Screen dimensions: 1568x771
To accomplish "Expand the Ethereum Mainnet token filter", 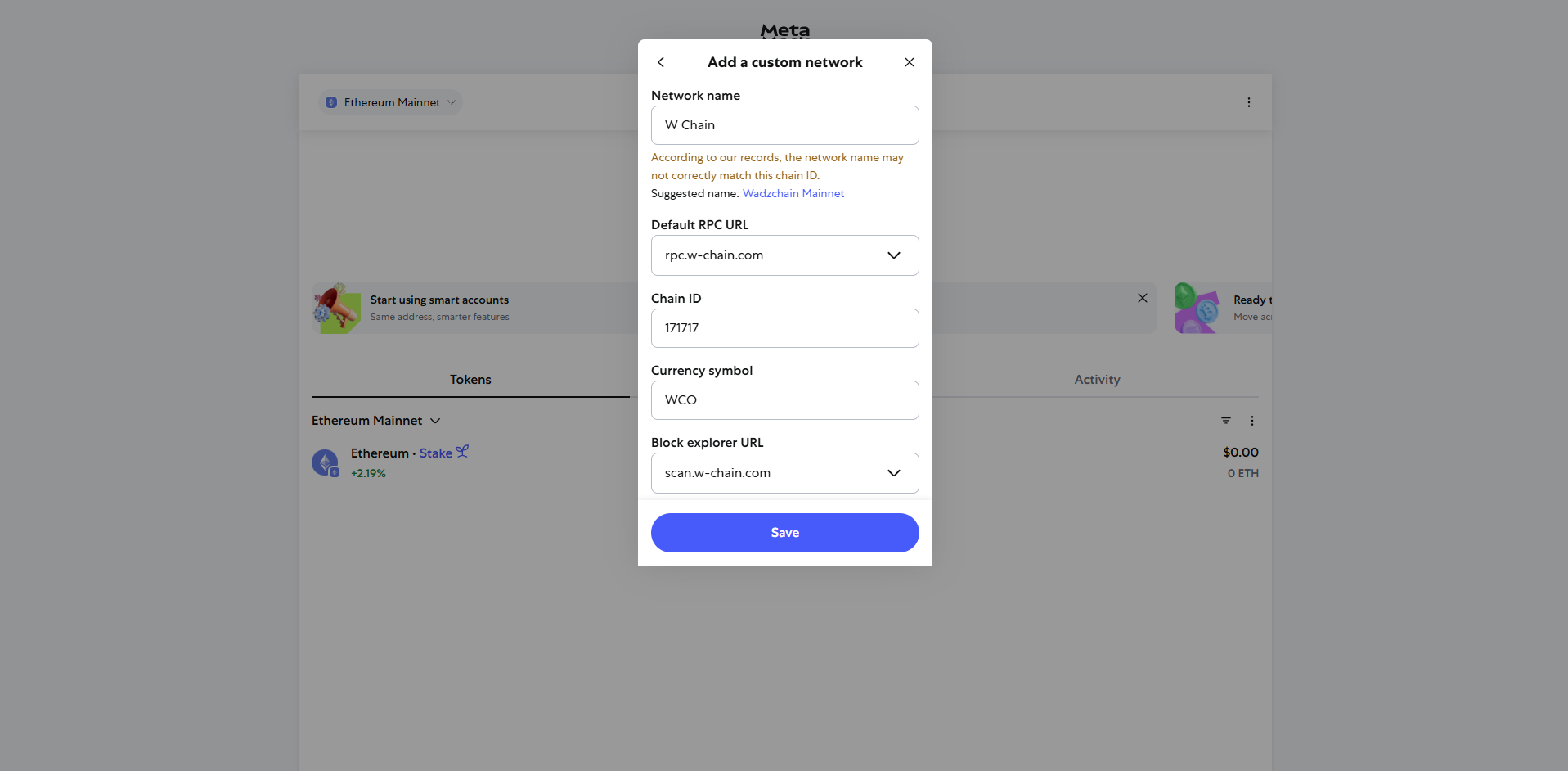I will tap(375, 421).
